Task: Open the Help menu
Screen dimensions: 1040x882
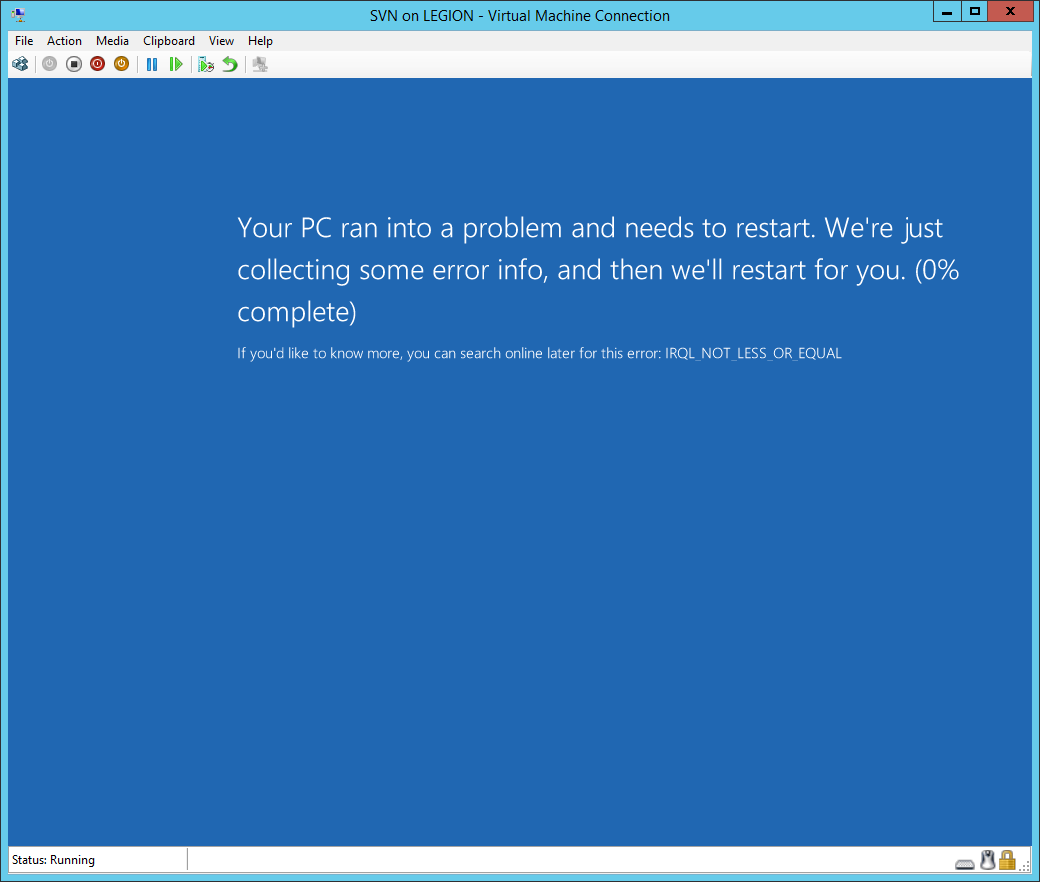Action: pos(260,41)
